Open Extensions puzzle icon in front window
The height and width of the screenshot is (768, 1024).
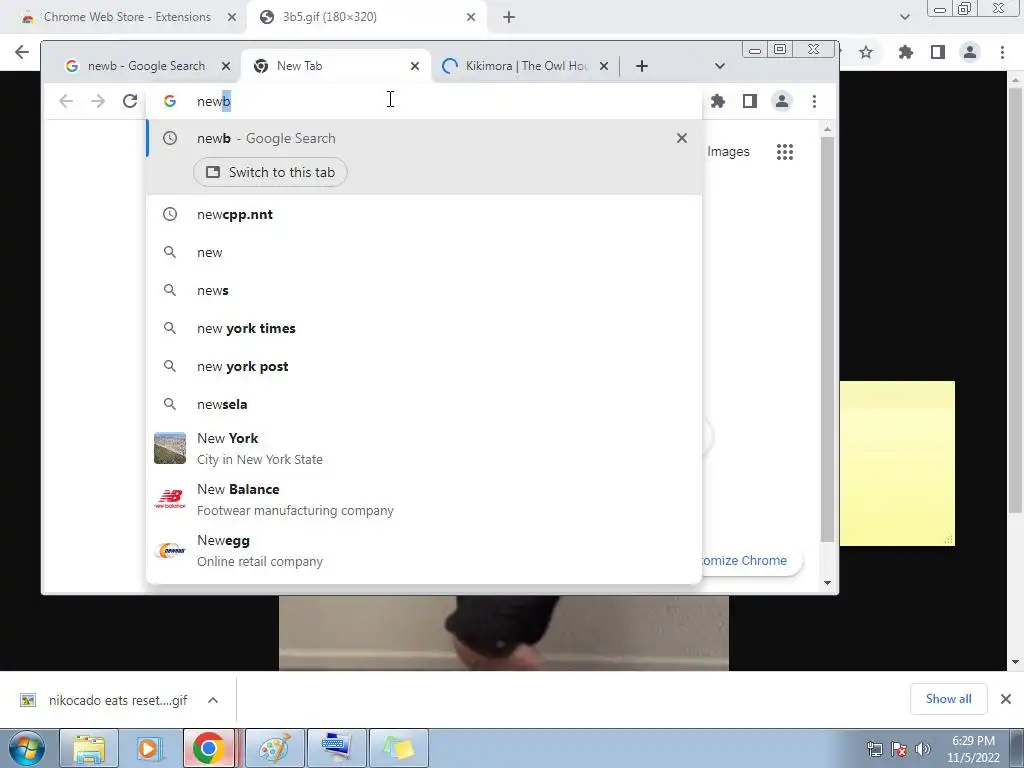pyautogui.click(x=718, y=101)
